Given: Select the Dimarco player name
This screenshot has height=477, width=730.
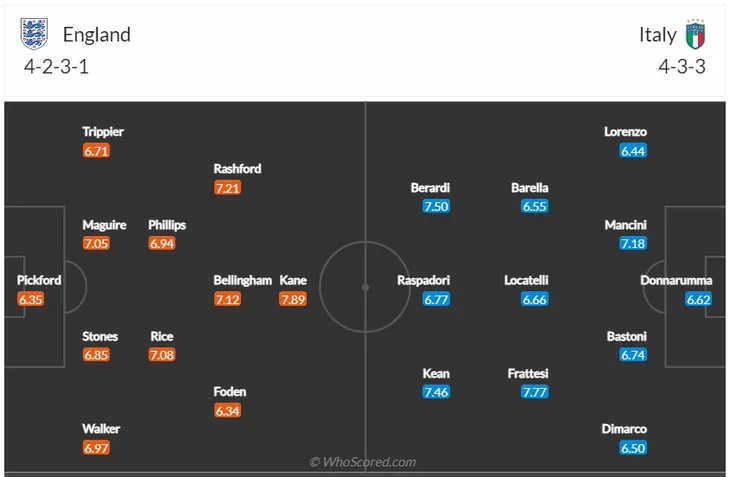Looking at the screenshot, I should coord(624,429).
